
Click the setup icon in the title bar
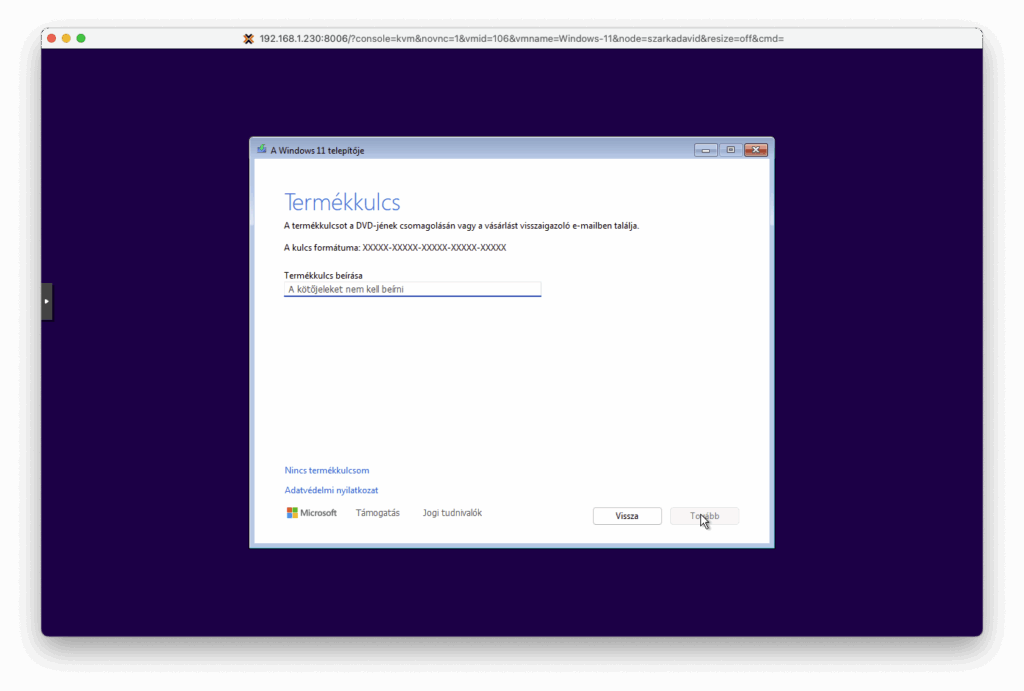(262, 150)
